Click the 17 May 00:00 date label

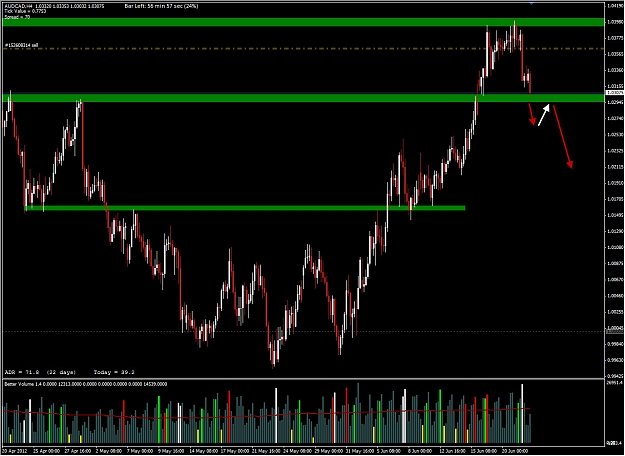(x=234, y=451)
